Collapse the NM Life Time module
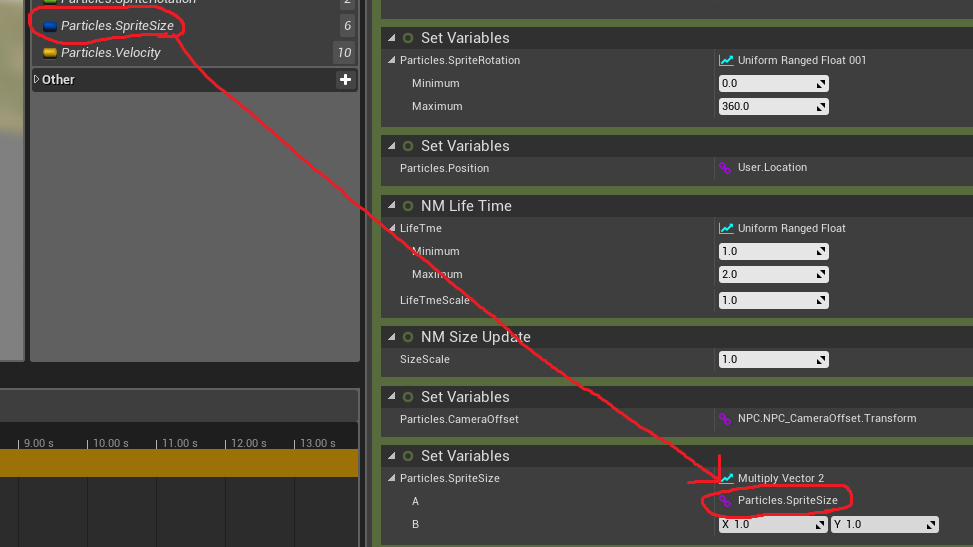973x547 pixels. 392,206
